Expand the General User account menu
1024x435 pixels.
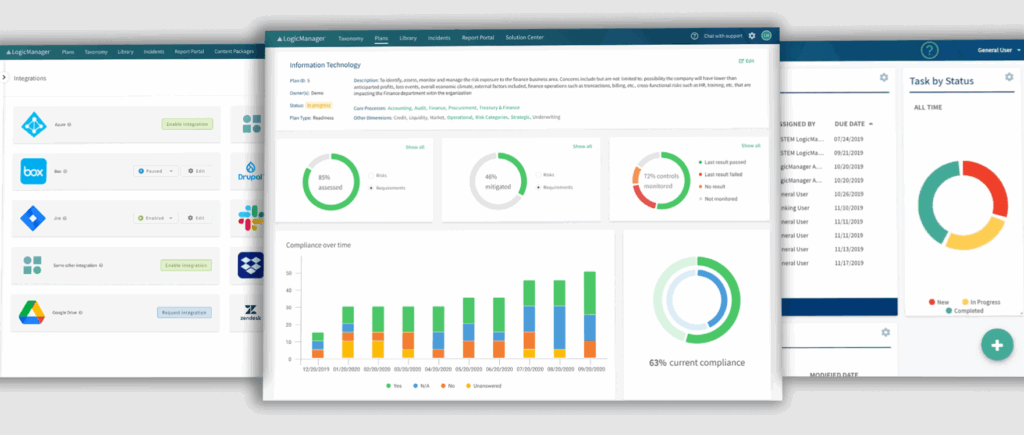pyautogui.click(x=999, y=50)
